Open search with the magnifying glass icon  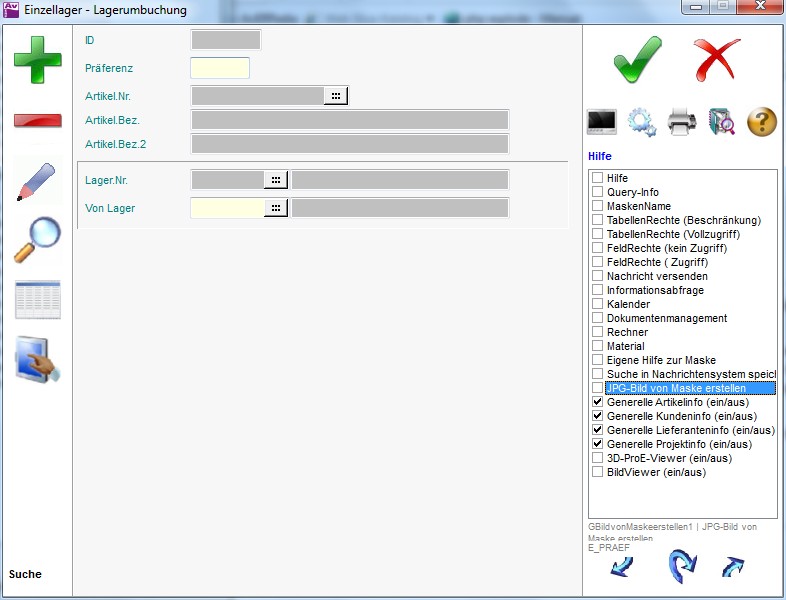pyautogui.click(x=37, y=240)
